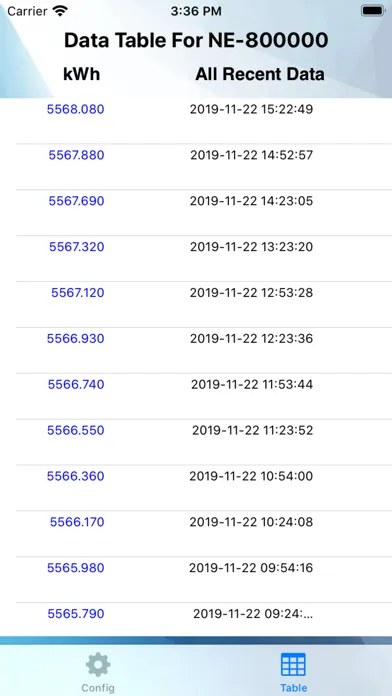Tap the 5566.930 kWh value
The image size is (392, 696).
(x=75, y=339)
